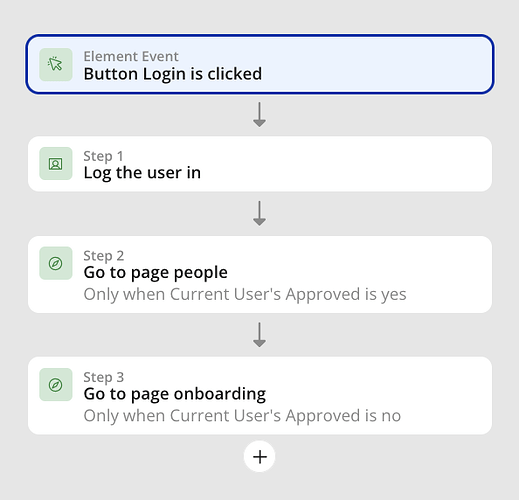The width and height of the screenshot is (519, 500).
Task: Click the 'Element Event' label
Action: tap(131, 56)
